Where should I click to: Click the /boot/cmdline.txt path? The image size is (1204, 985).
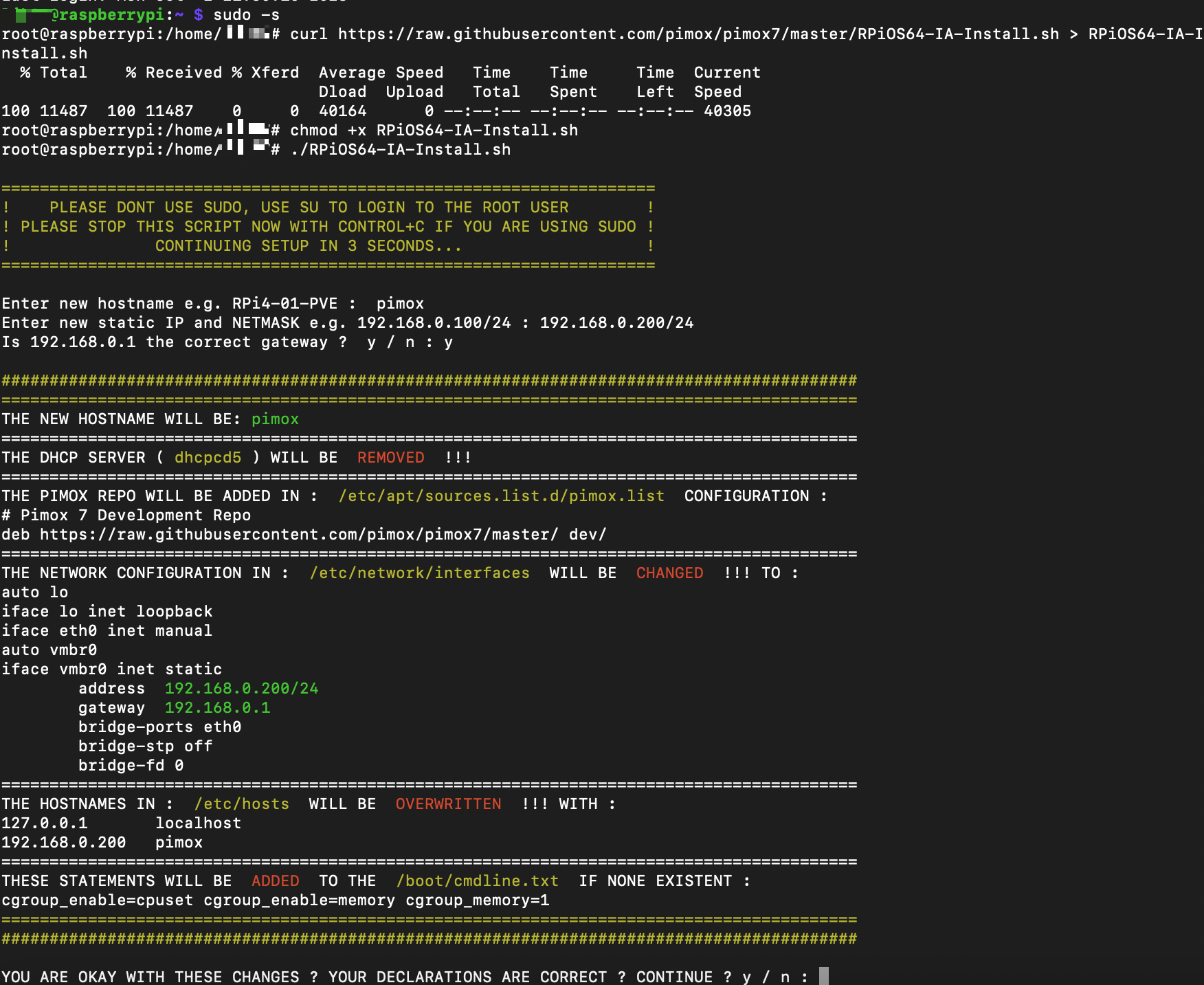[477, 881]
